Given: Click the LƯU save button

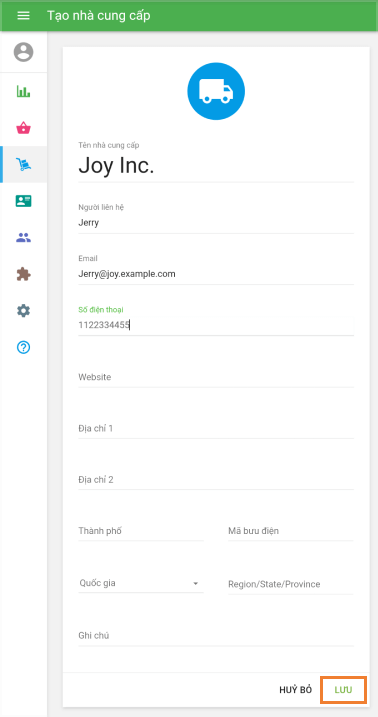Looking at the screenshot, I should [343, 690].
